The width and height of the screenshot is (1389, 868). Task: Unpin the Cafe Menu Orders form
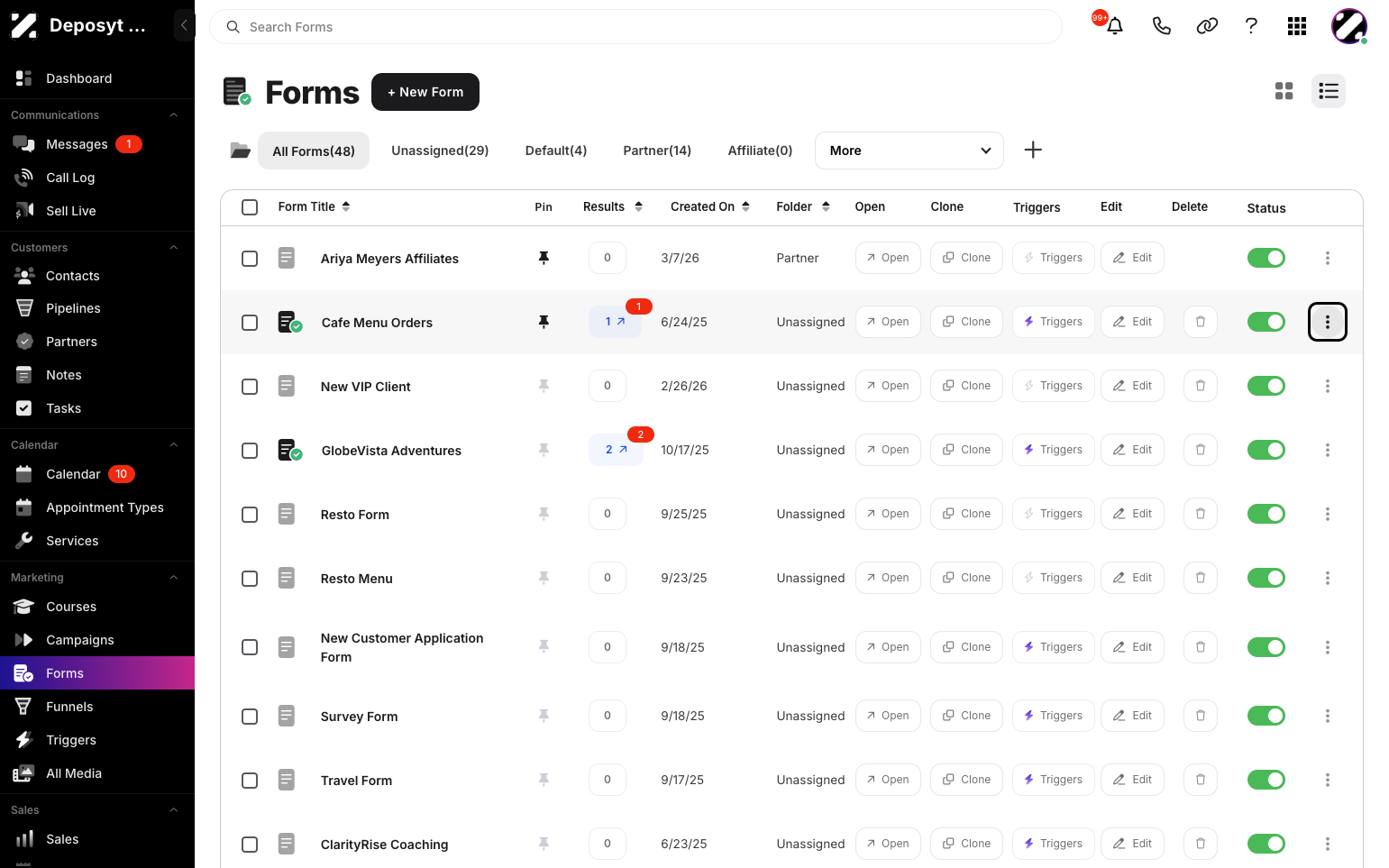tap(544, 322)
